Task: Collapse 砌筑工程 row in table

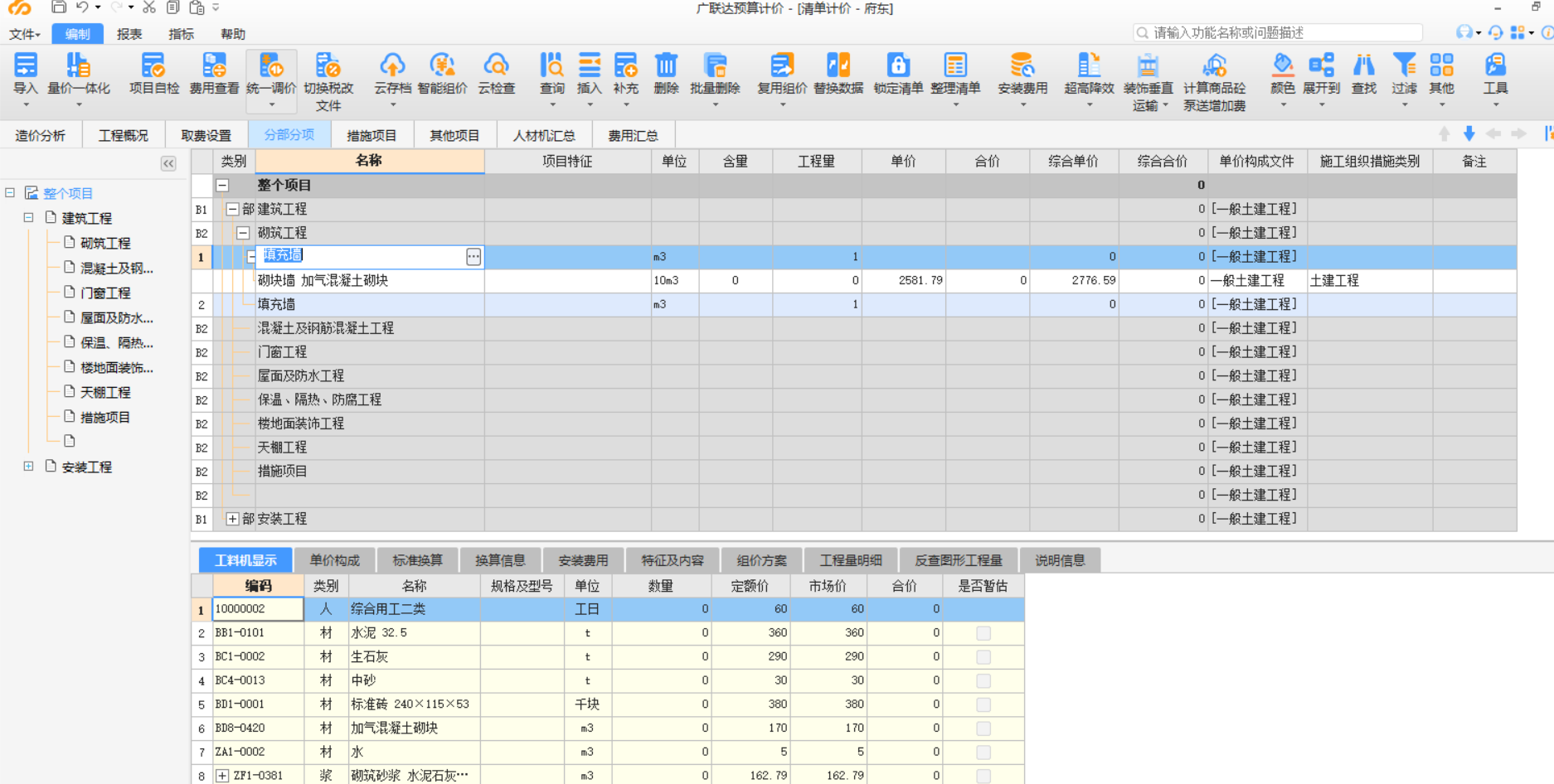Action: click(243, 234)
